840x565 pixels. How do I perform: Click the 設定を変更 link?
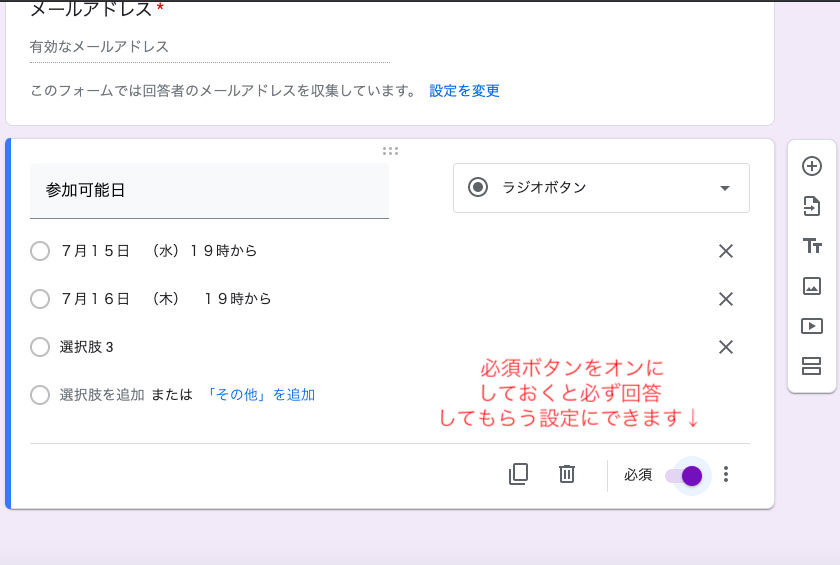464,91
